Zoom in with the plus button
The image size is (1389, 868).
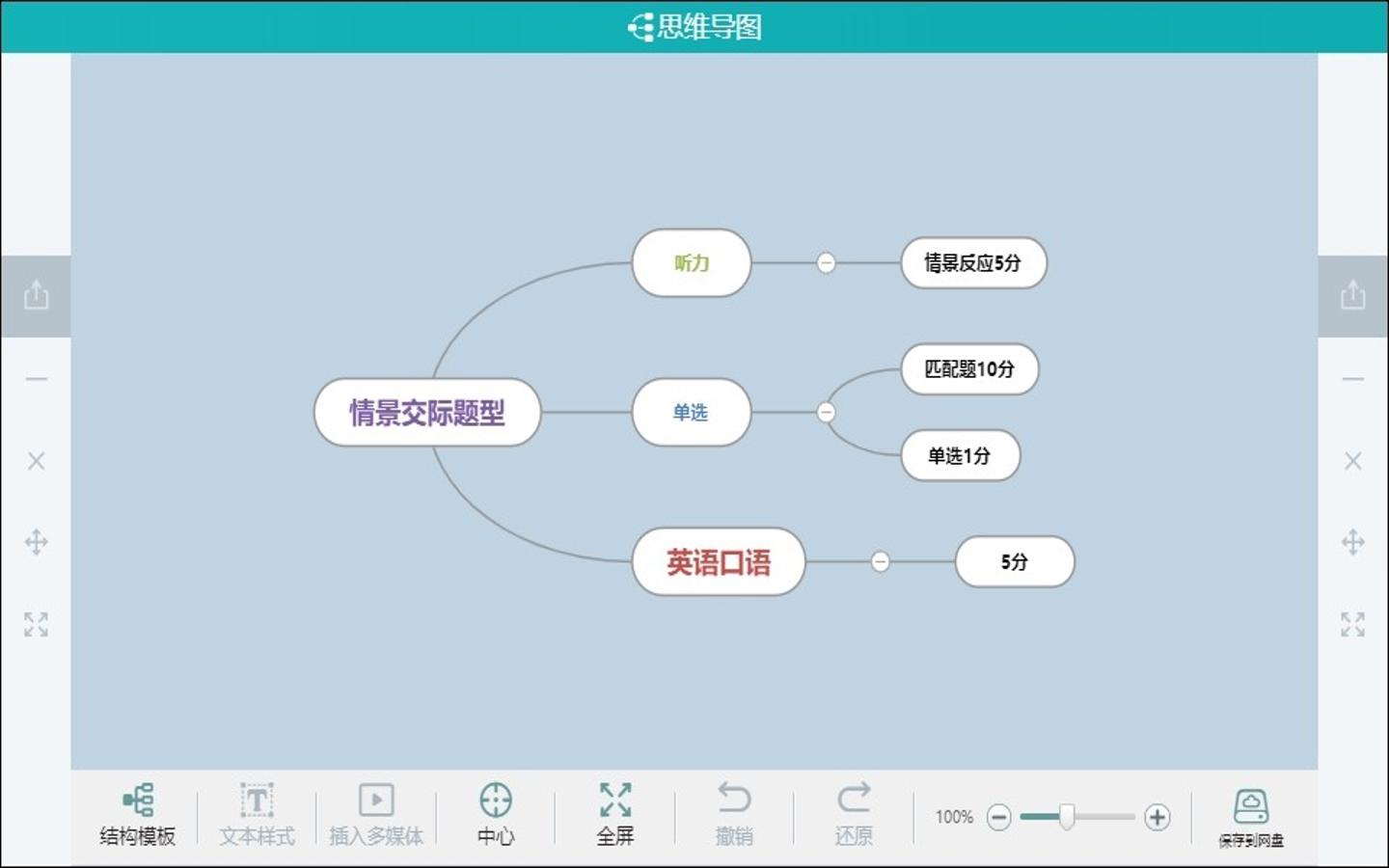pyautogui.click(x=1157, y=817)
